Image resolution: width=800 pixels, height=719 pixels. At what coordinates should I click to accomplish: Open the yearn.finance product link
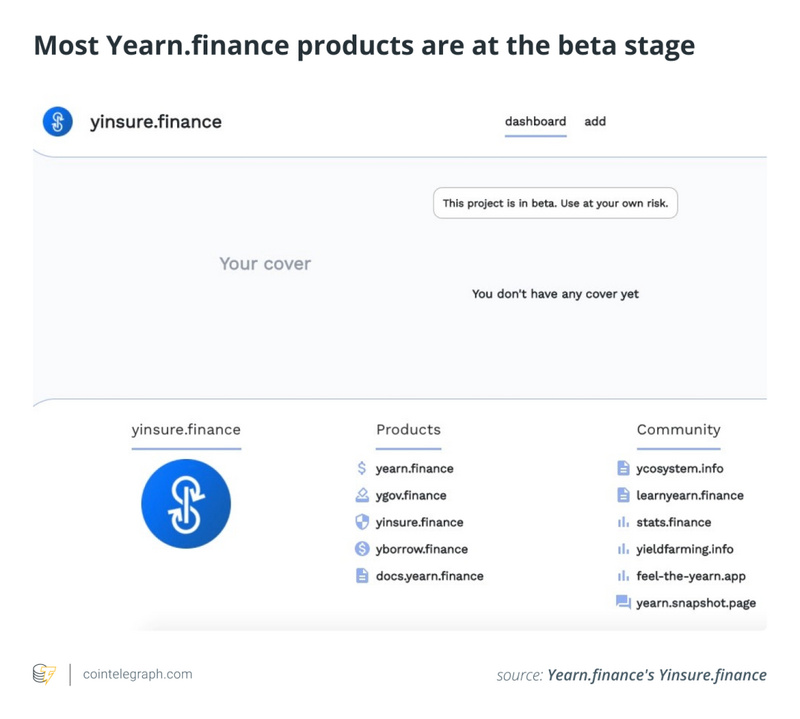[x=414, y=468]
